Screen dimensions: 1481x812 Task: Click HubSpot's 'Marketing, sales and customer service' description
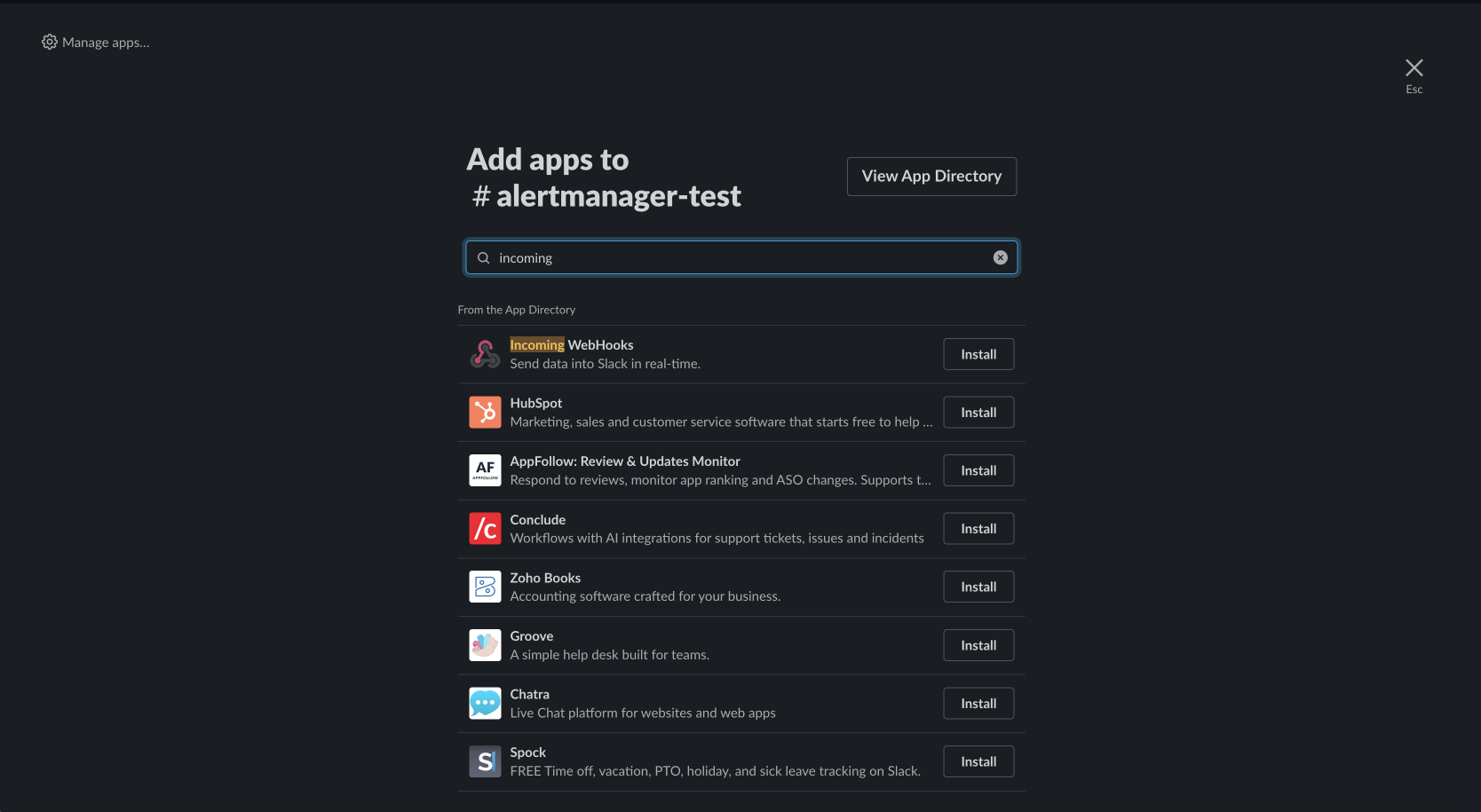tap(721, 422)
